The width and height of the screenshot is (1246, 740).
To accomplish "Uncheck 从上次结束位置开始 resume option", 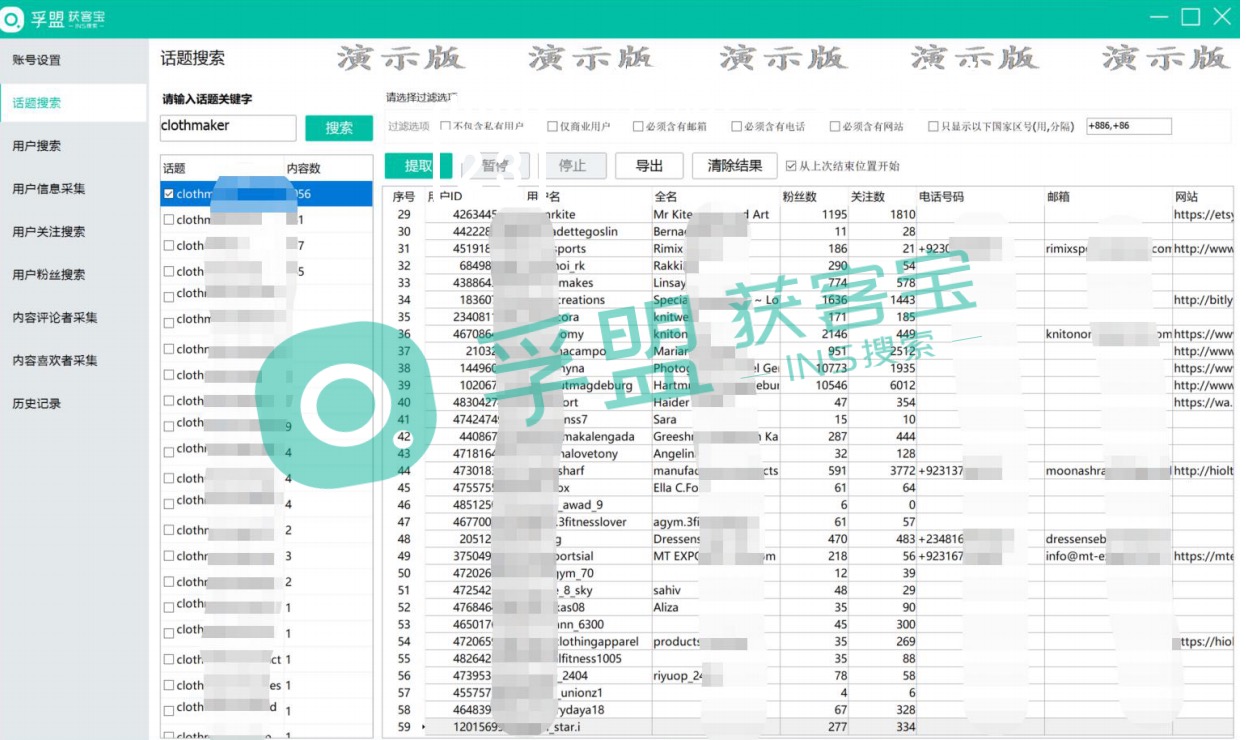I will (793, 166).
